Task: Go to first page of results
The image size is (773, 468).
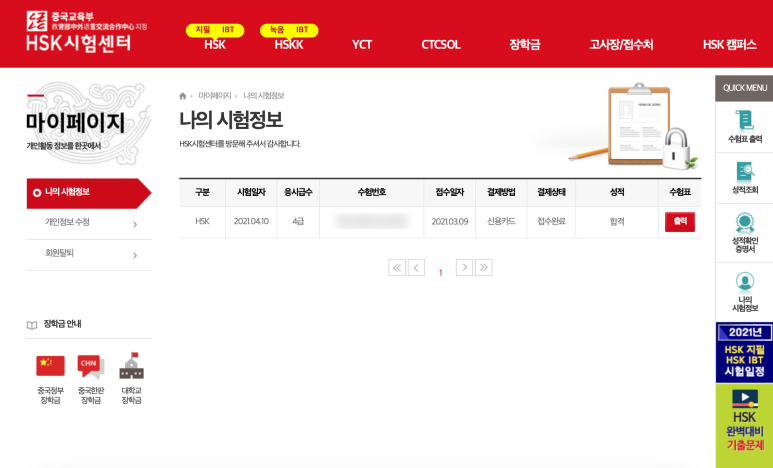Action: pos(397,267)
